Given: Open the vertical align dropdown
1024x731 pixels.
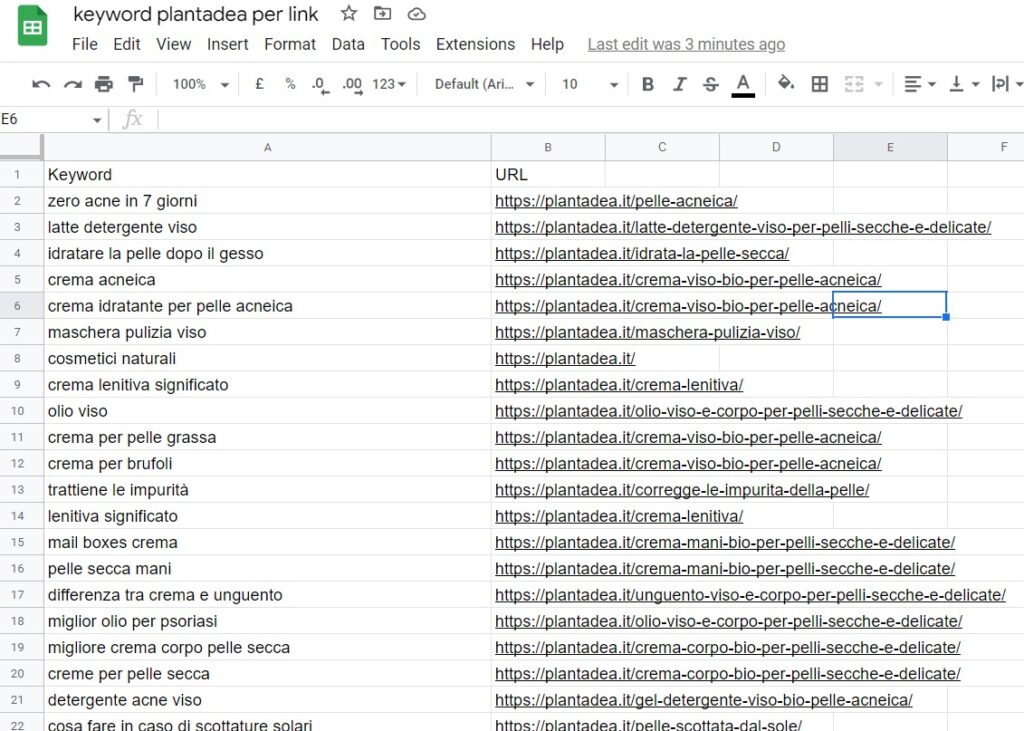Looking at the screenshot, I should (964, 84).
